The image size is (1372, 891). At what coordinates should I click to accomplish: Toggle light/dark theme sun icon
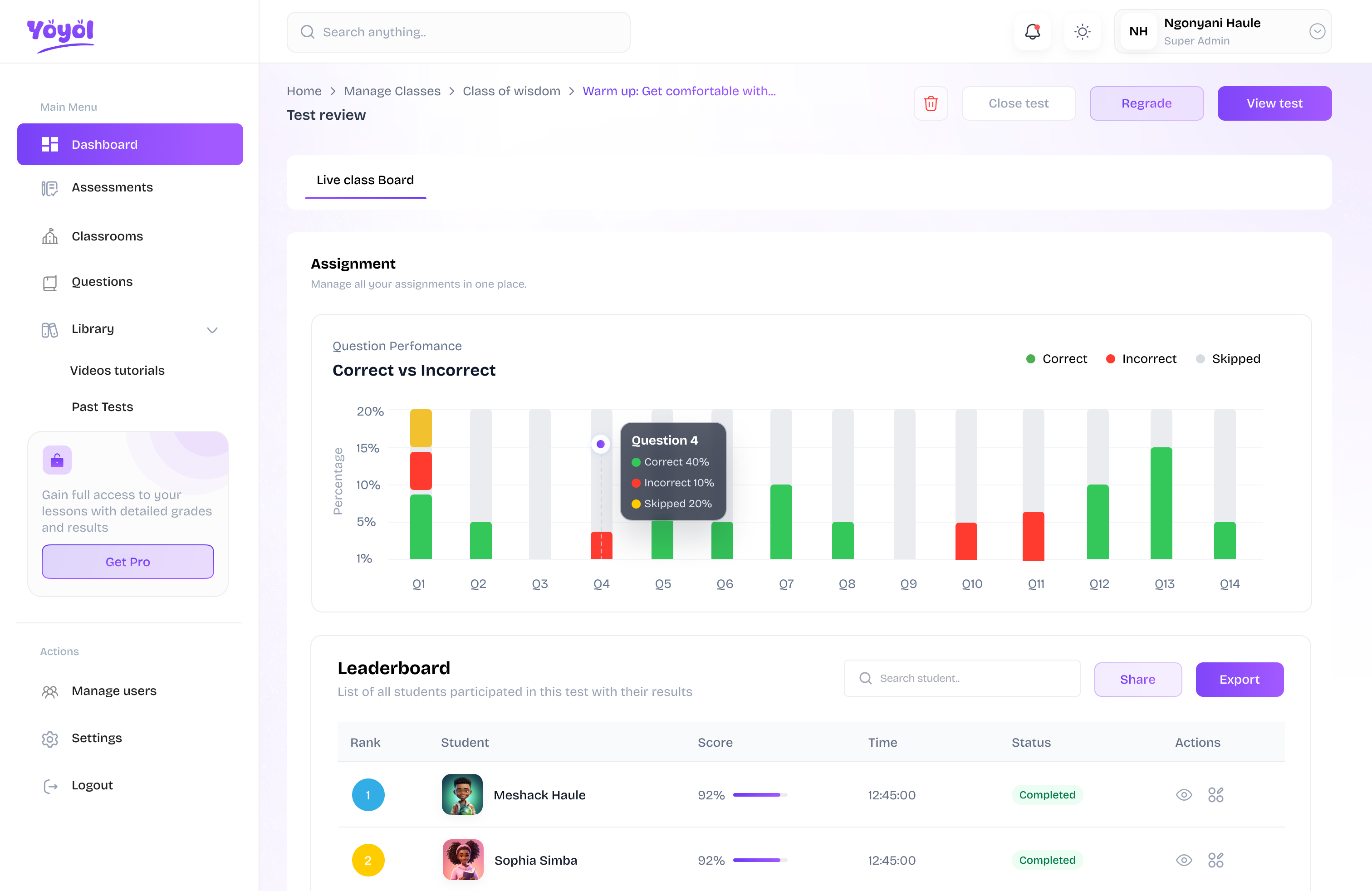pos(1082,32)
